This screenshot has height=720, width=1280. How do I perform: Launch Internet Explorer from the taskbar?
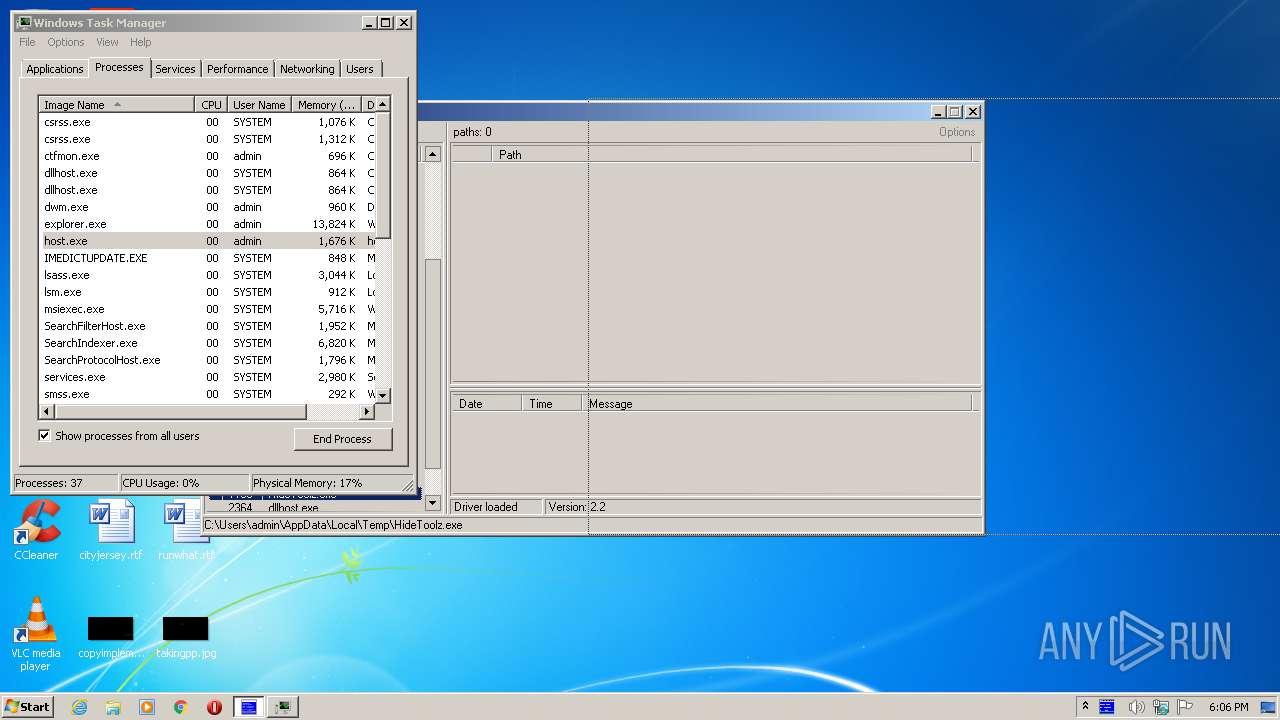click(80, 707)
